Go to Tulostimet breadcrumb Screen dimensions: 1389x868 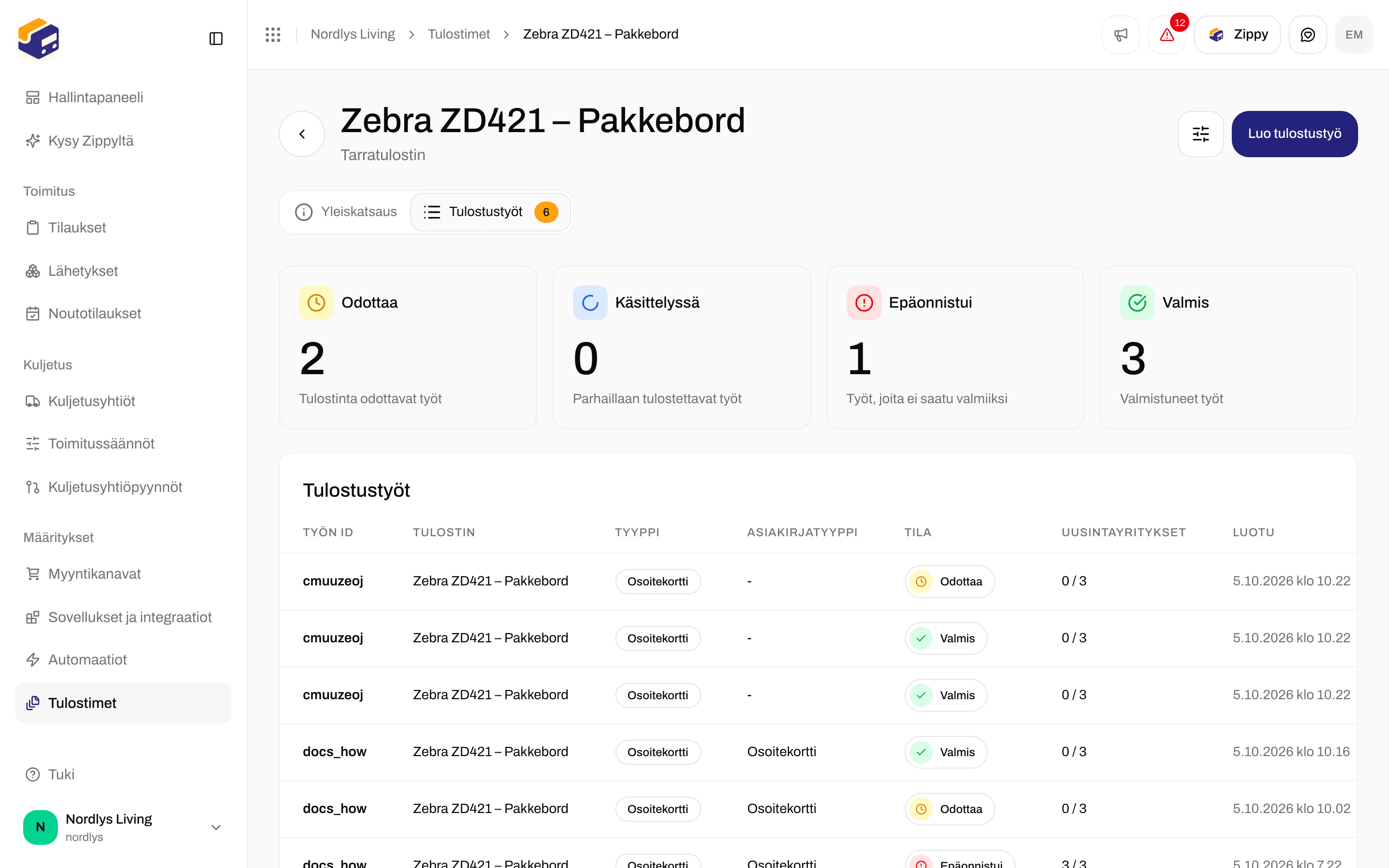pos(459,34)
